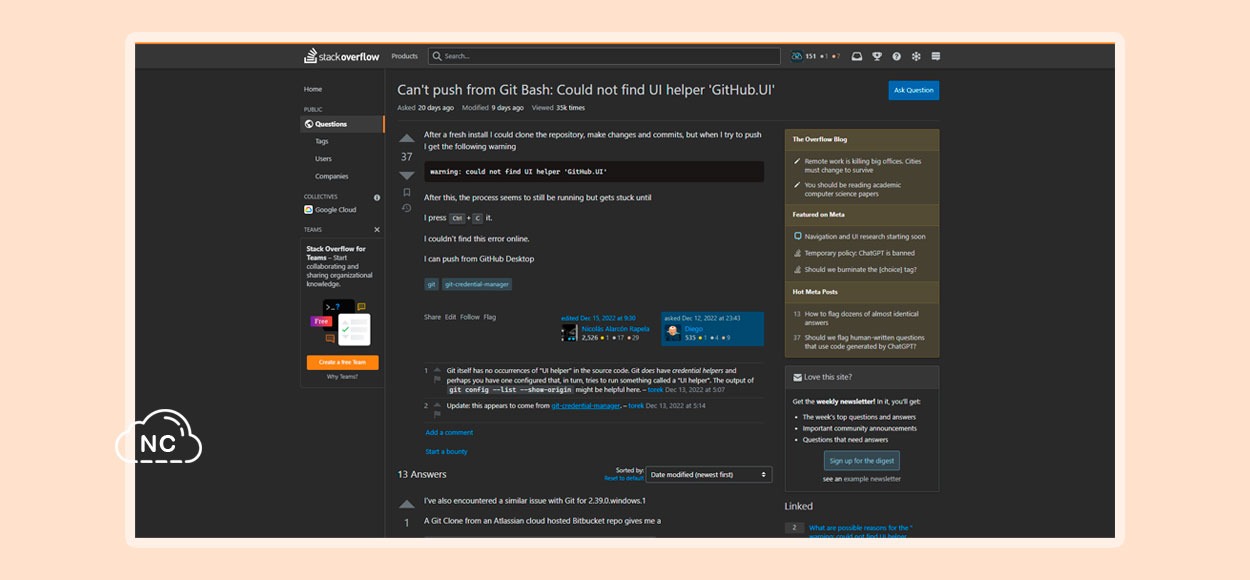Click the Winter Bash snowflake icon
This screenshot has height=580, width=1250.
pos(915,56)
